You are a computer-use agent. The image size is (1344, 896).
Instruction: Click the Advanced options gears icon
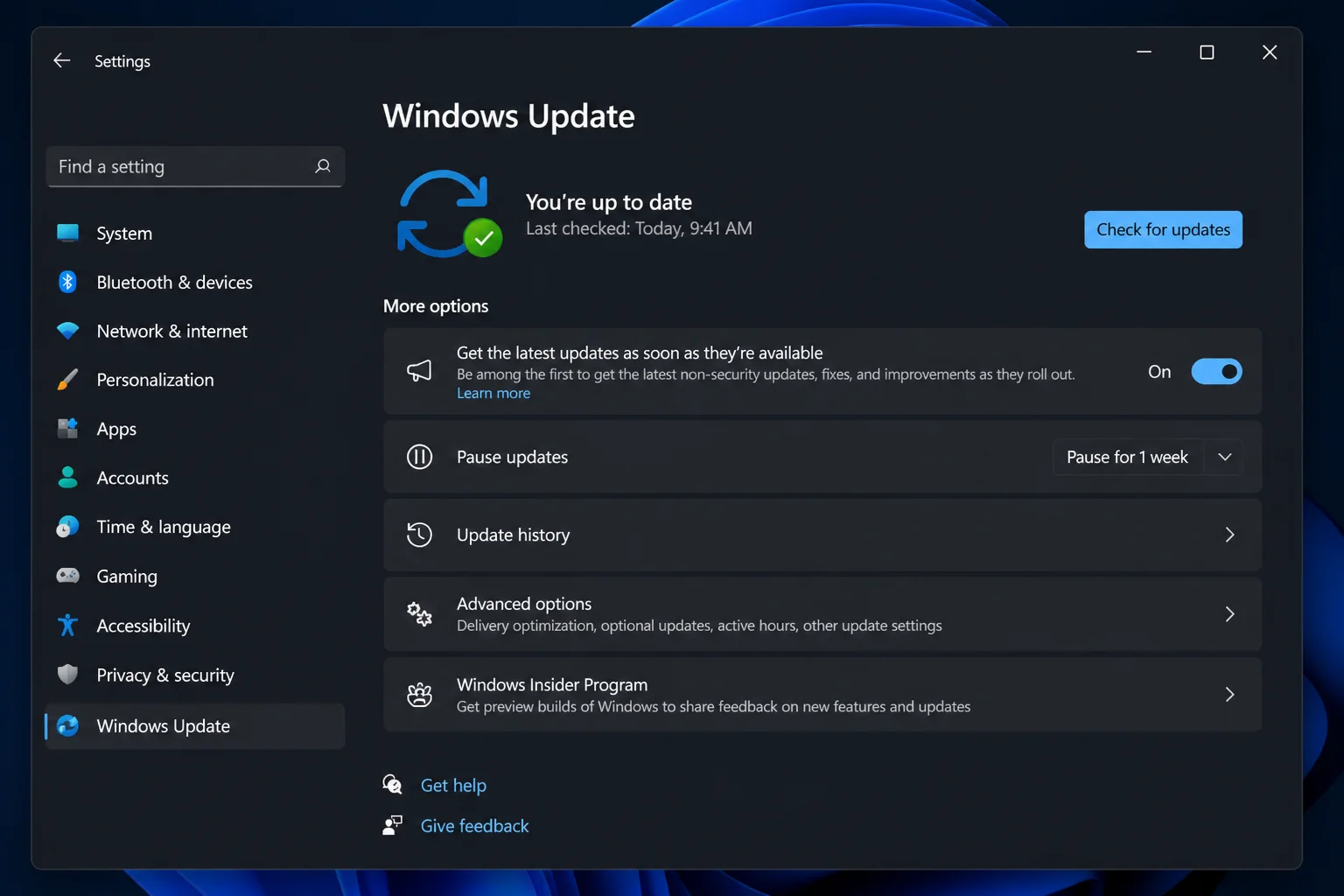pos(419,613)
